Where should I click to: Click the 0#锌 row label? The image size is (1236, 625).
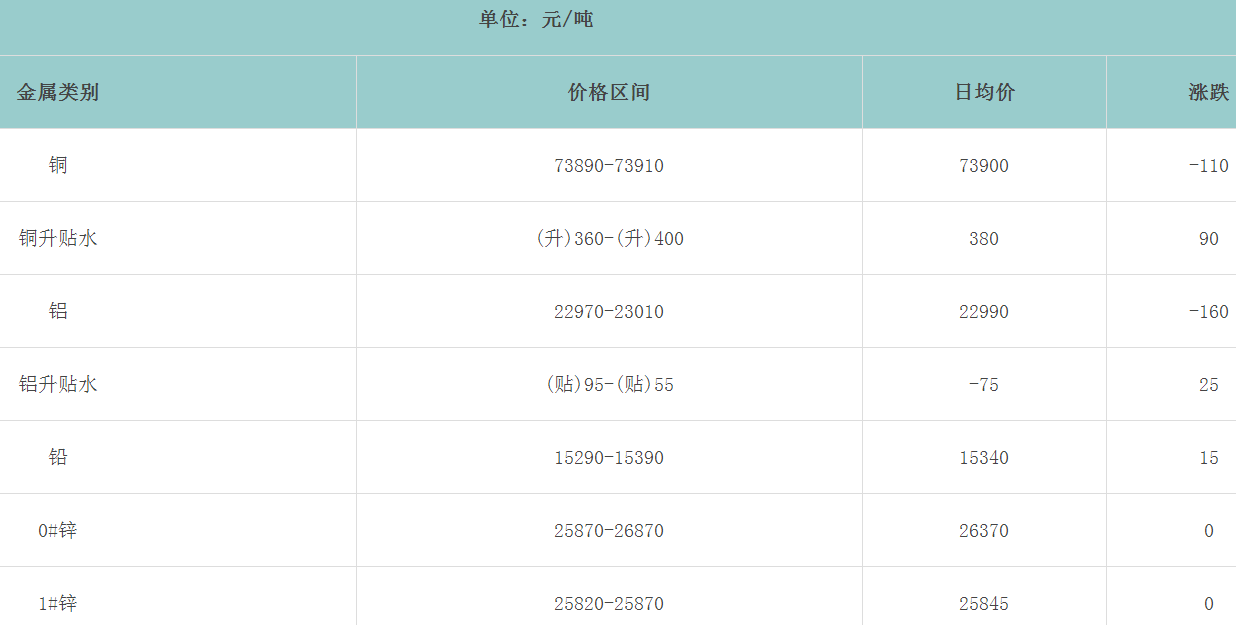click(x=58, y=530)
